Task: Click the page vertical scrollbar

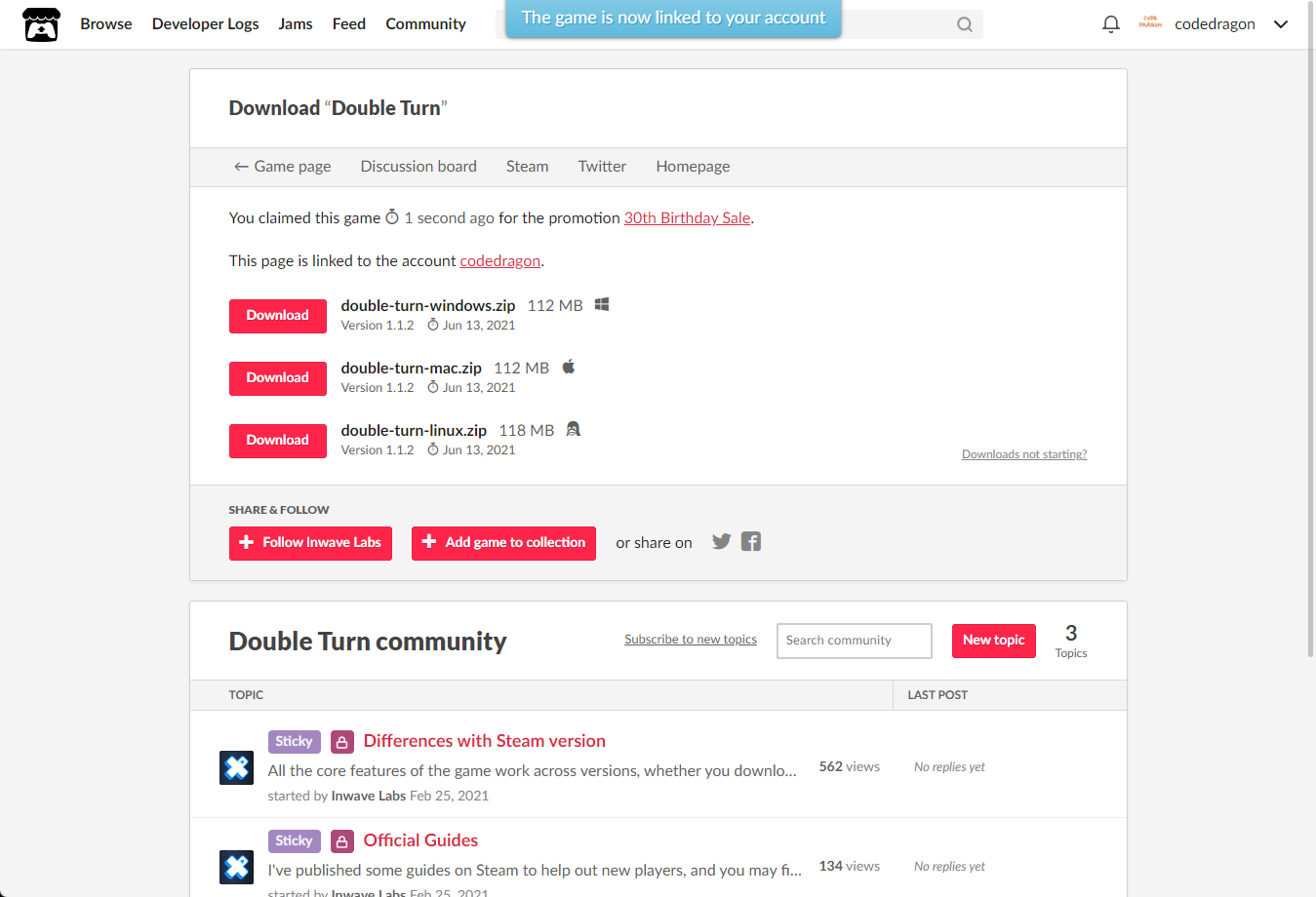Action: (1311, 331)
